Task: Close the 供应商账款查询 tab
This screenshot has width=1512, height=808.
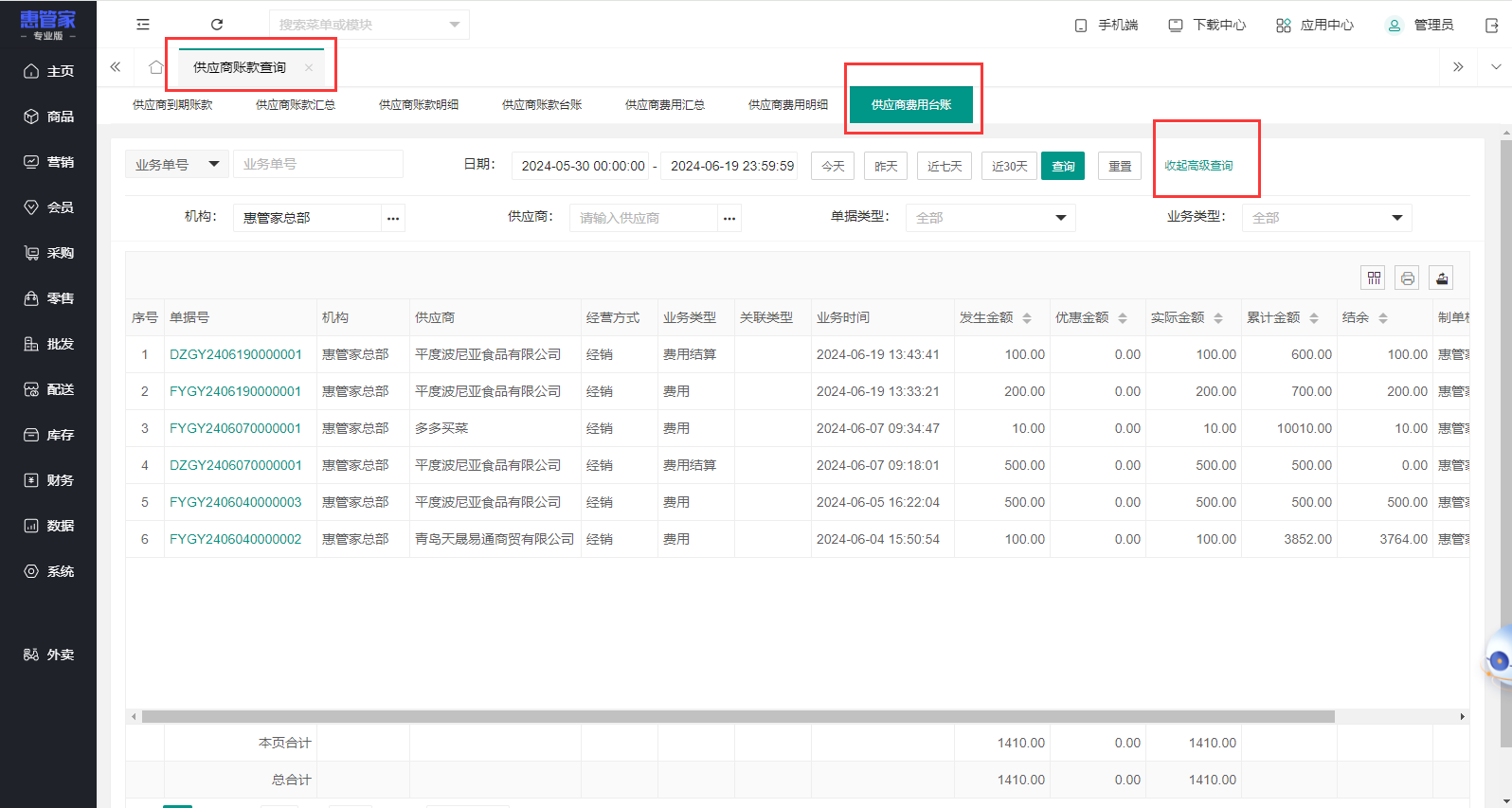Action: click(x=309, y=67)
